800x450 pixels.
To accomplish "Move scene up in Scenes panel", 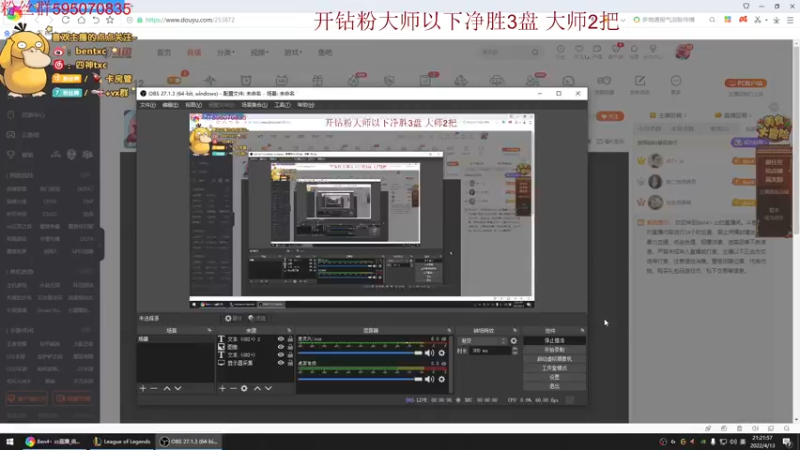I will (167, 388).
